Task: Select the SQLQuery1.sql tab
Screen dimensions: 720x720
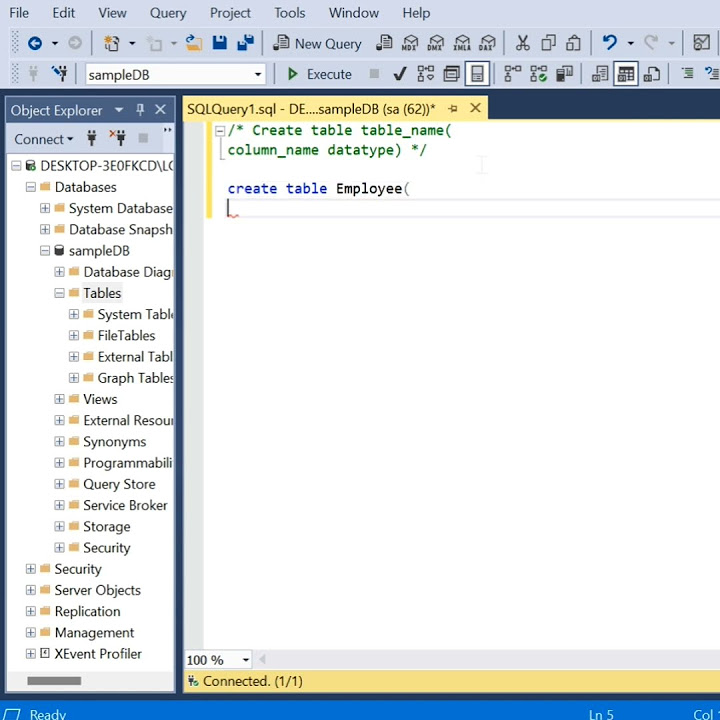Action: click(311, 109)
